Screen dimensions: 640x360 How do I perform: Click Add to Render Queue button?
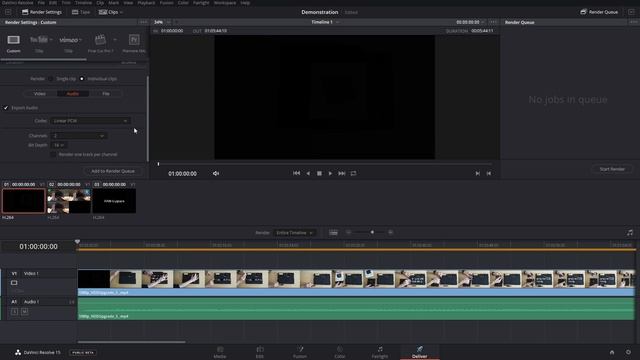tap(113, 171)
